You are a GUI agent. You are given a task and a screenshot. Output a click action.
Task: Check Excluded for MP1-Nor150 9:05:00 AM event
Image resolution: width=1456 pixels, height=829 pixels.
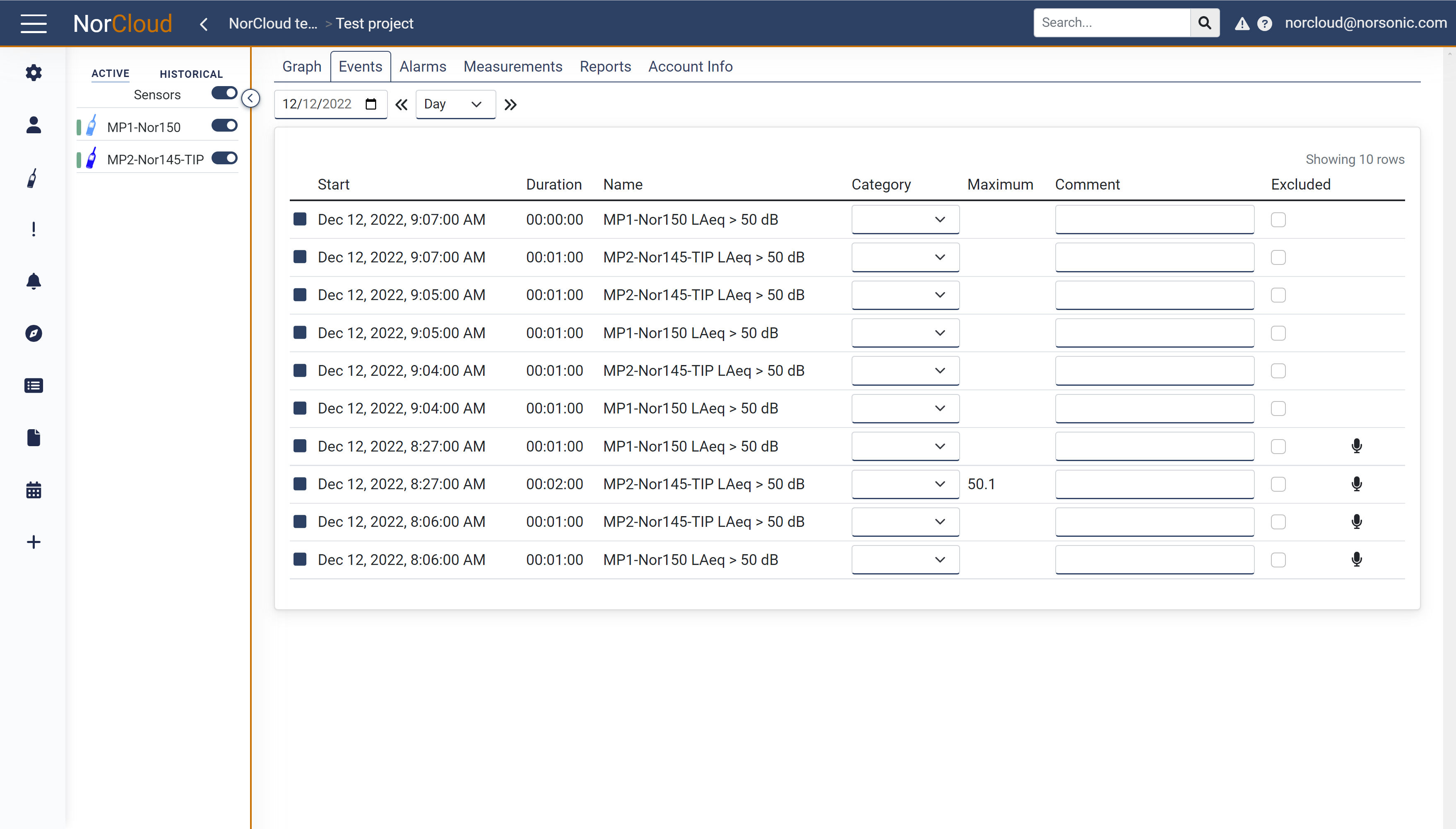tap(1278, 333)
